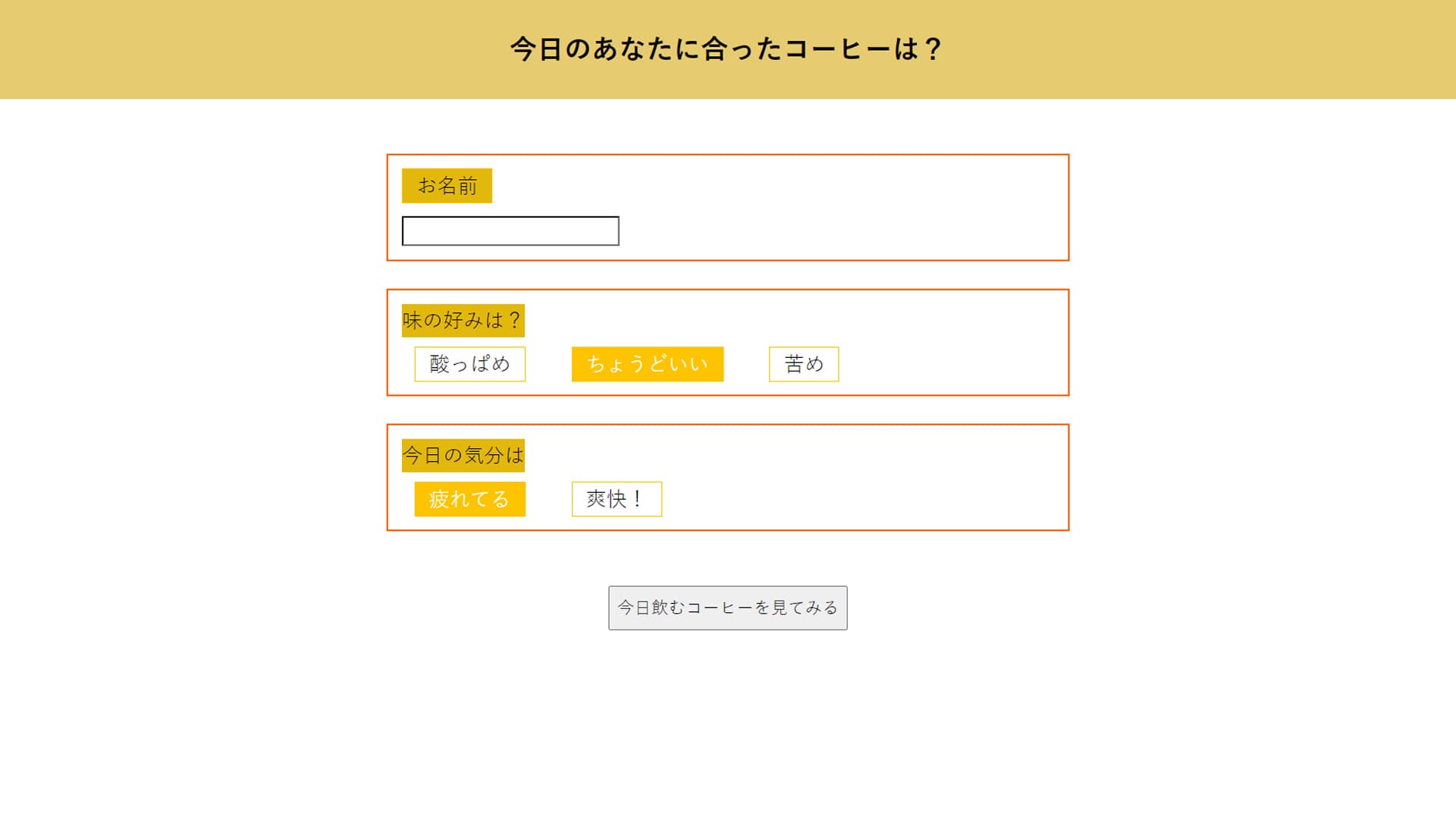
Task: Pick the 爽快！ mood option
Action: [617, 499]
